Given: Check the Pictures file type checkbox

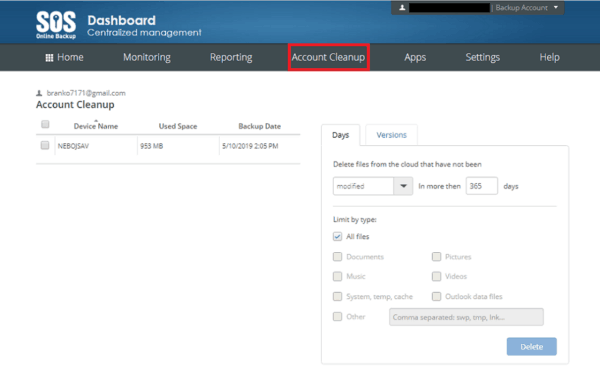Looking at the screenshot, I should (436, 257).
